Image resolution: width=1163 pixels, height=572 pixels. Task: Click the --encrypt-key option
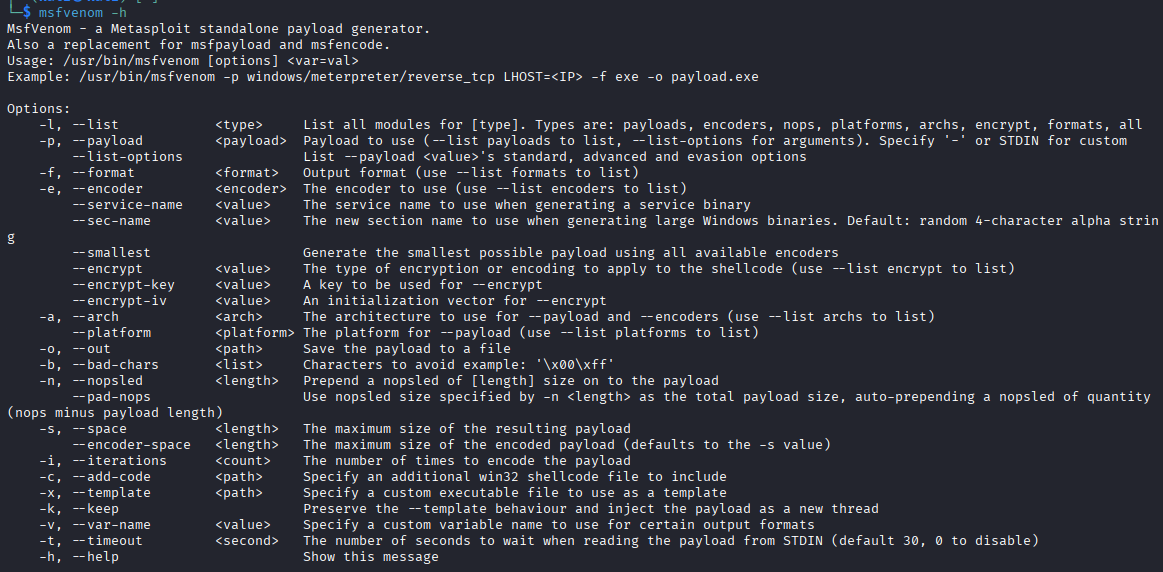pyautogui.click(x=123, y=285)
